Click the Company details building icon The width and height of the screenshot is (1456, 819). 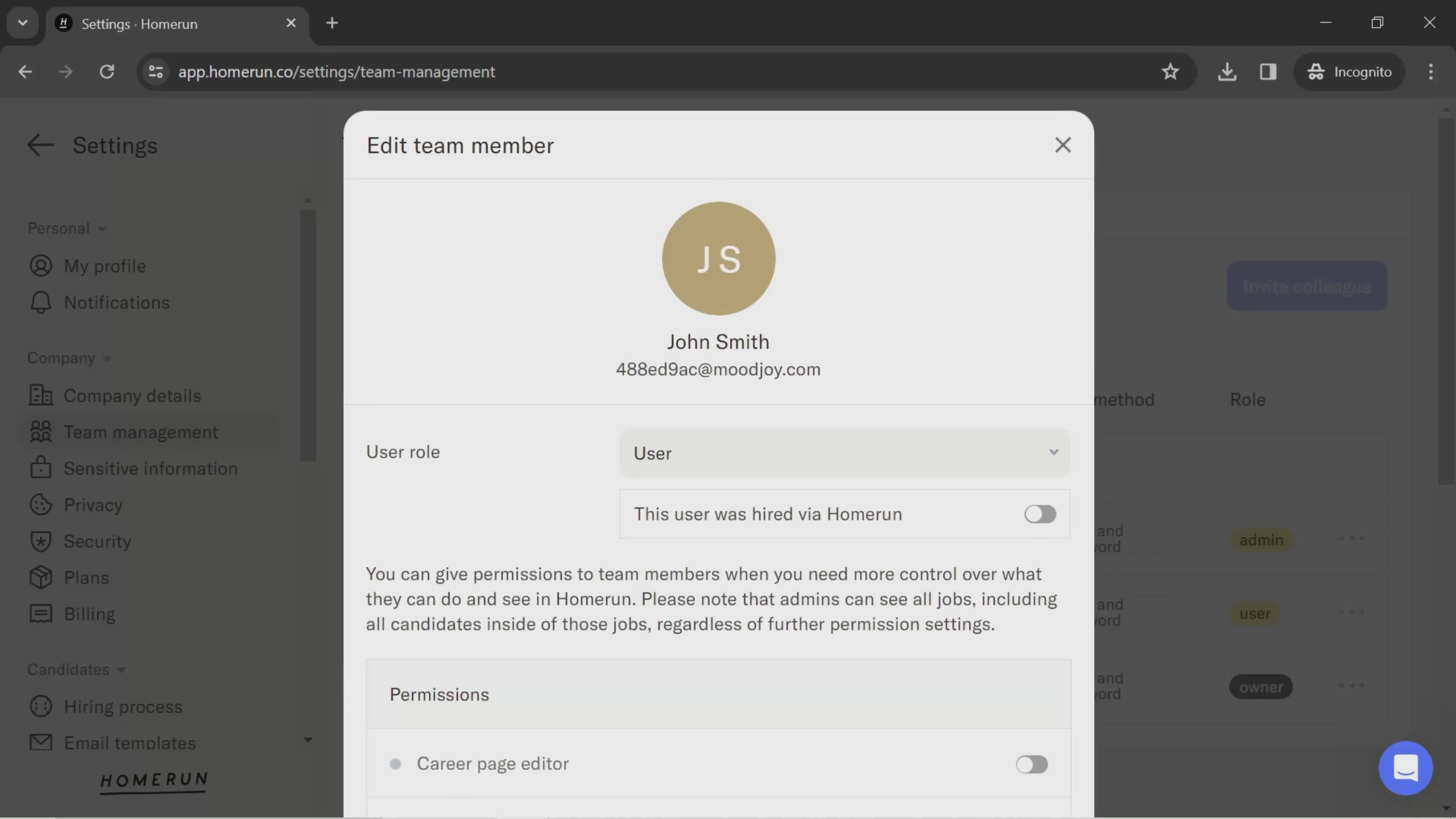41,395
